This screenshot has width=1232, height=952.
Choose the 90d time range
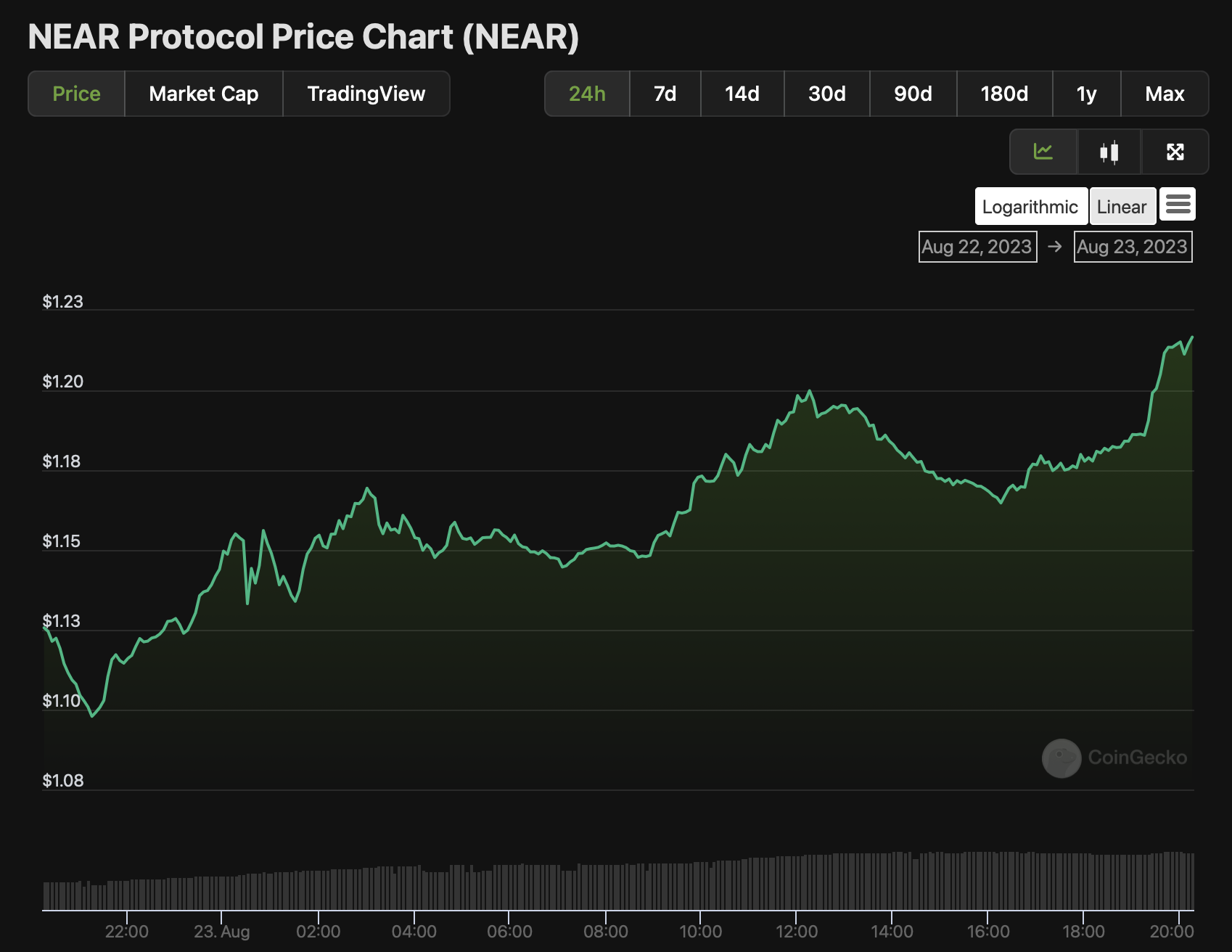click(913, 94)
